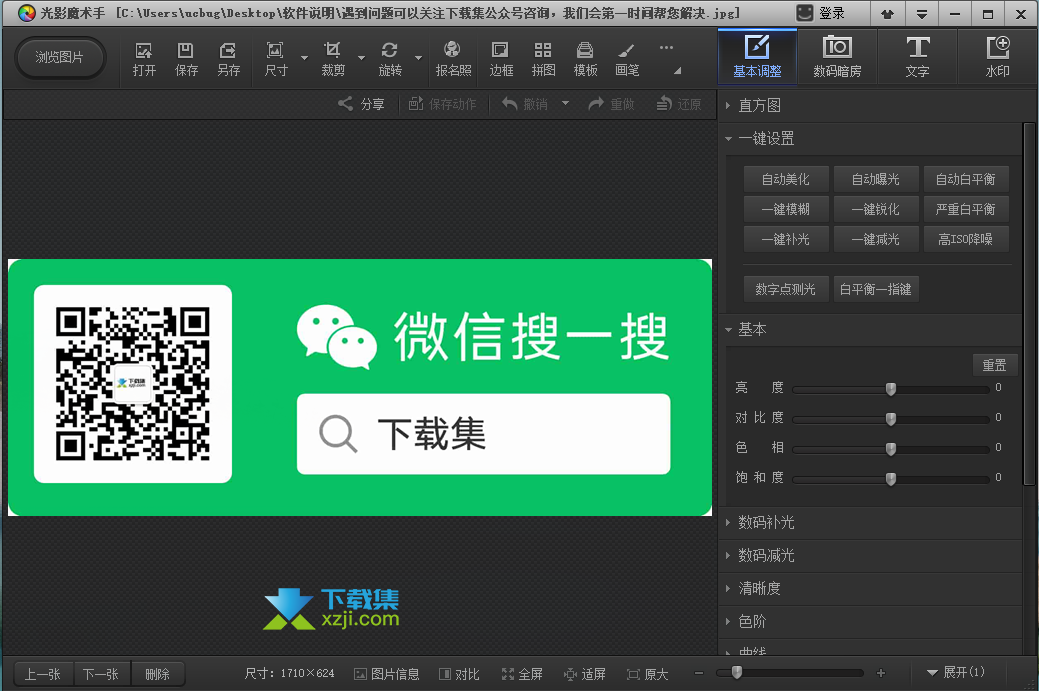Open the 报名照 ID photo tool
This screenshot has height=691, width=1039.
pos(453,60)
